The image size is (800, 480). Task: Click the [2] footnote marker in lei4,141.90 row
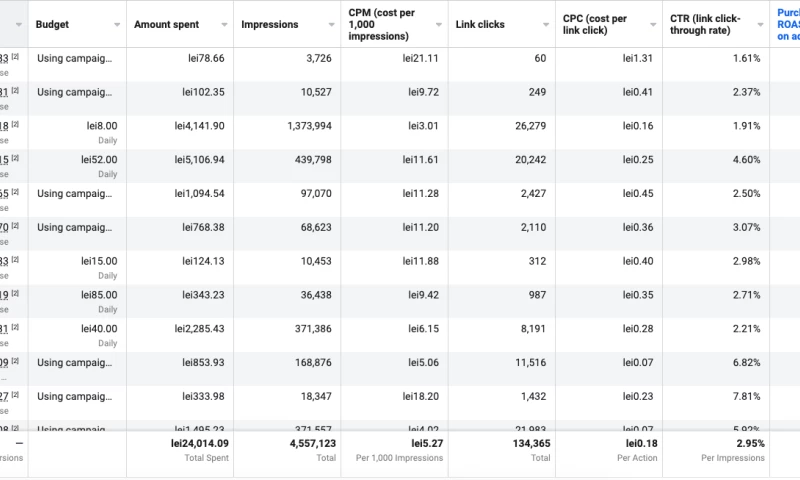[16, 126]
